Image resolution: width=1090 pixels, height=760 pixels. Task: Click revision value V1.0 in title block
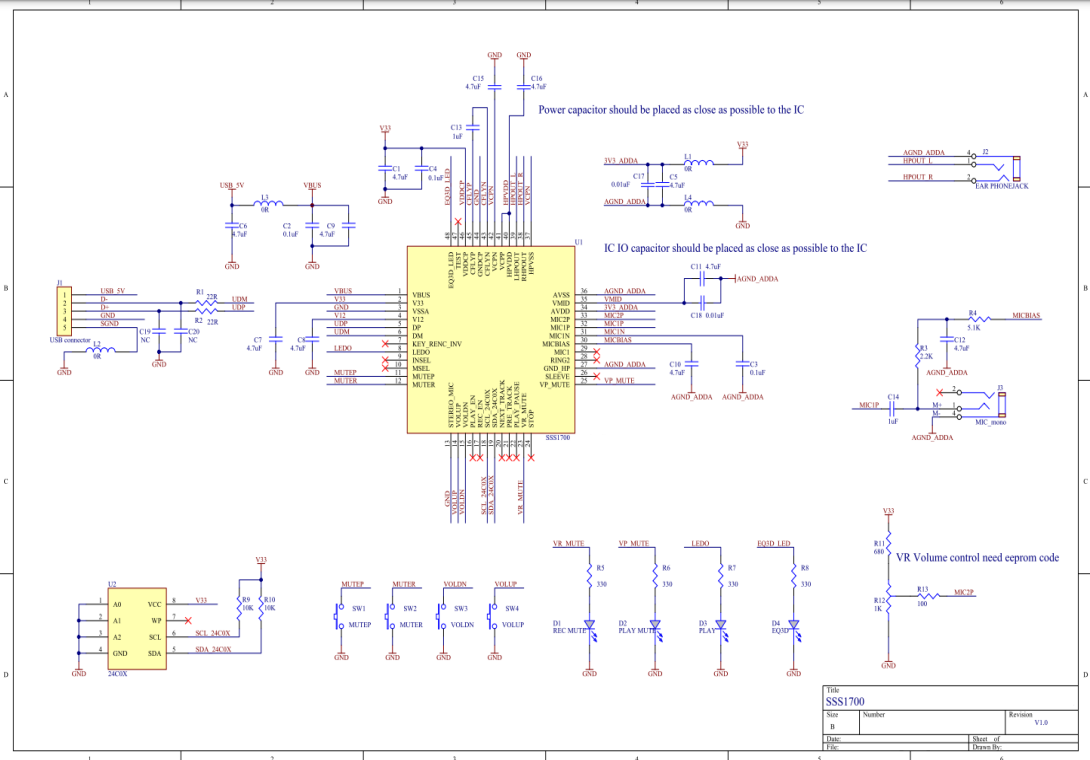(1041, 722)
